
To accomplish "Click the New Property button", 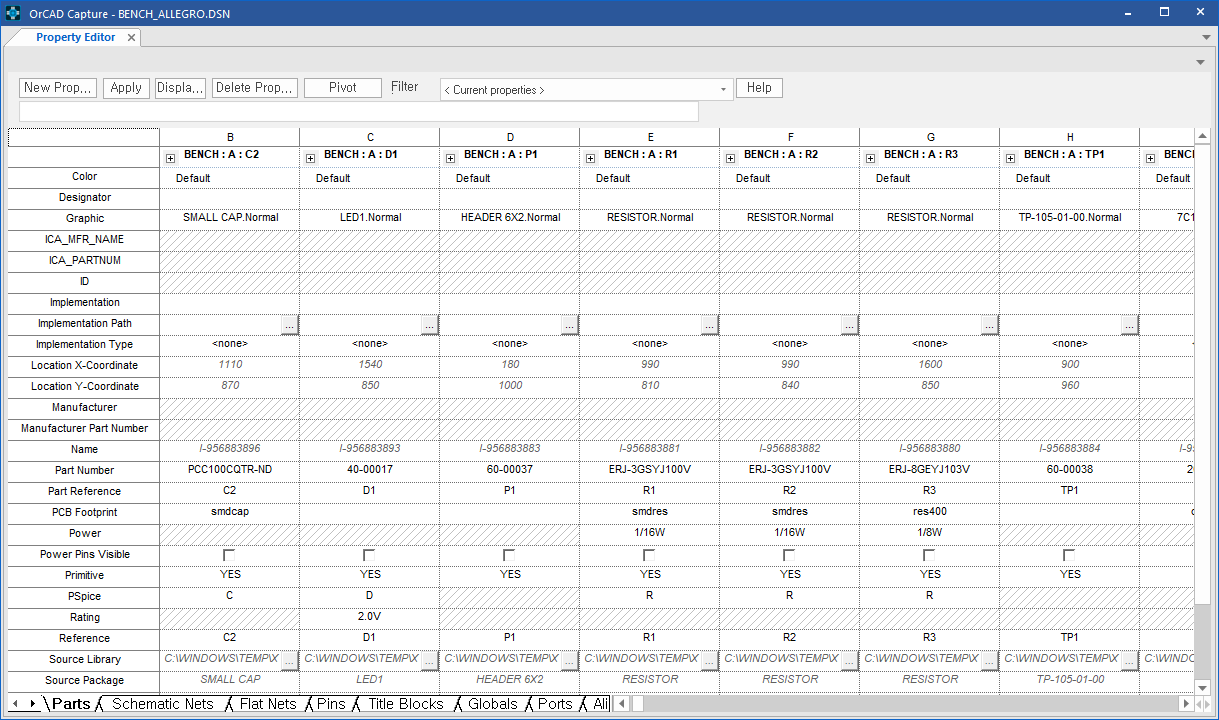I will click(x=58, y=88).
